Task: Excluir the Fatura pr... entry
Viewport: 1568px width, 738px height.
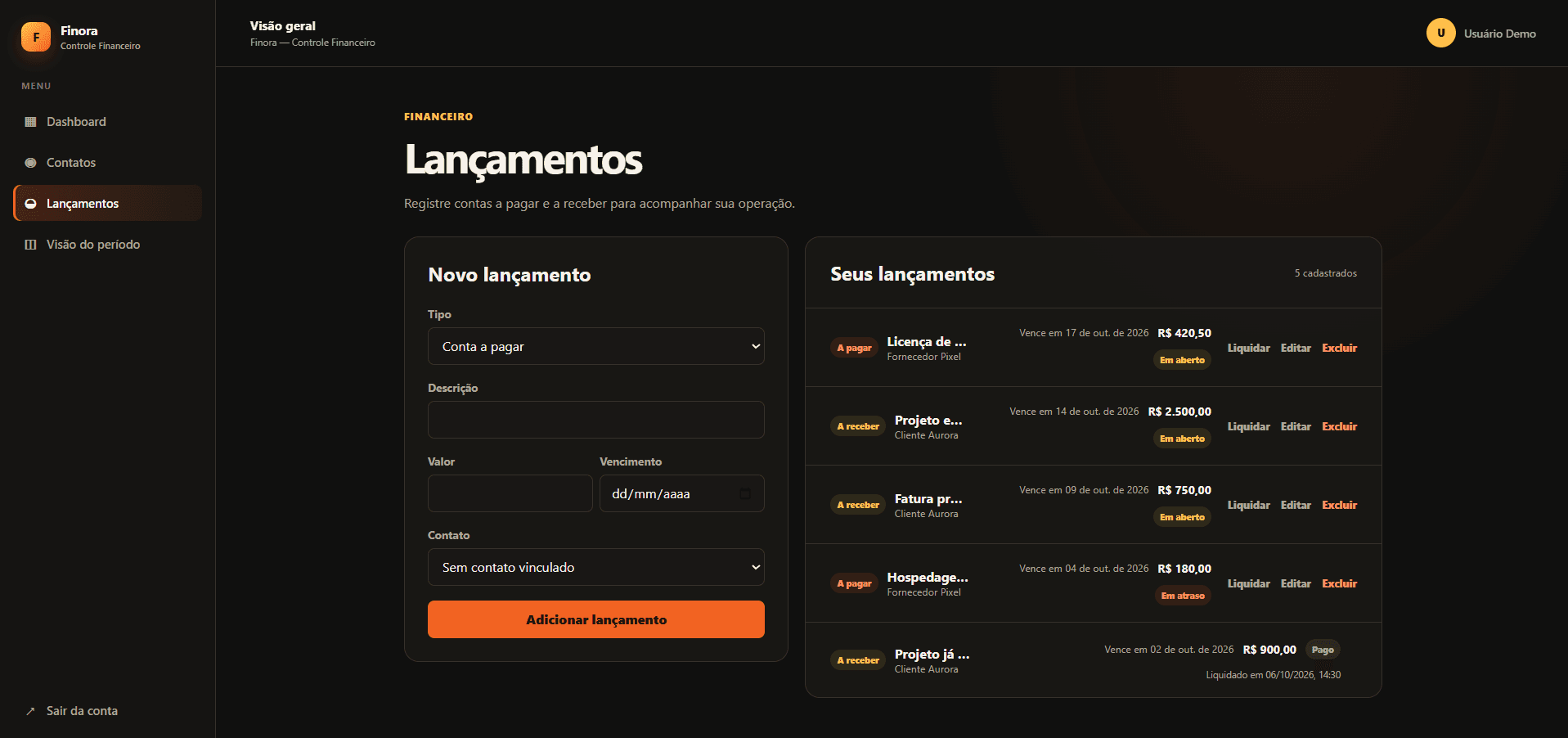Action: [x=1339, y=505]
